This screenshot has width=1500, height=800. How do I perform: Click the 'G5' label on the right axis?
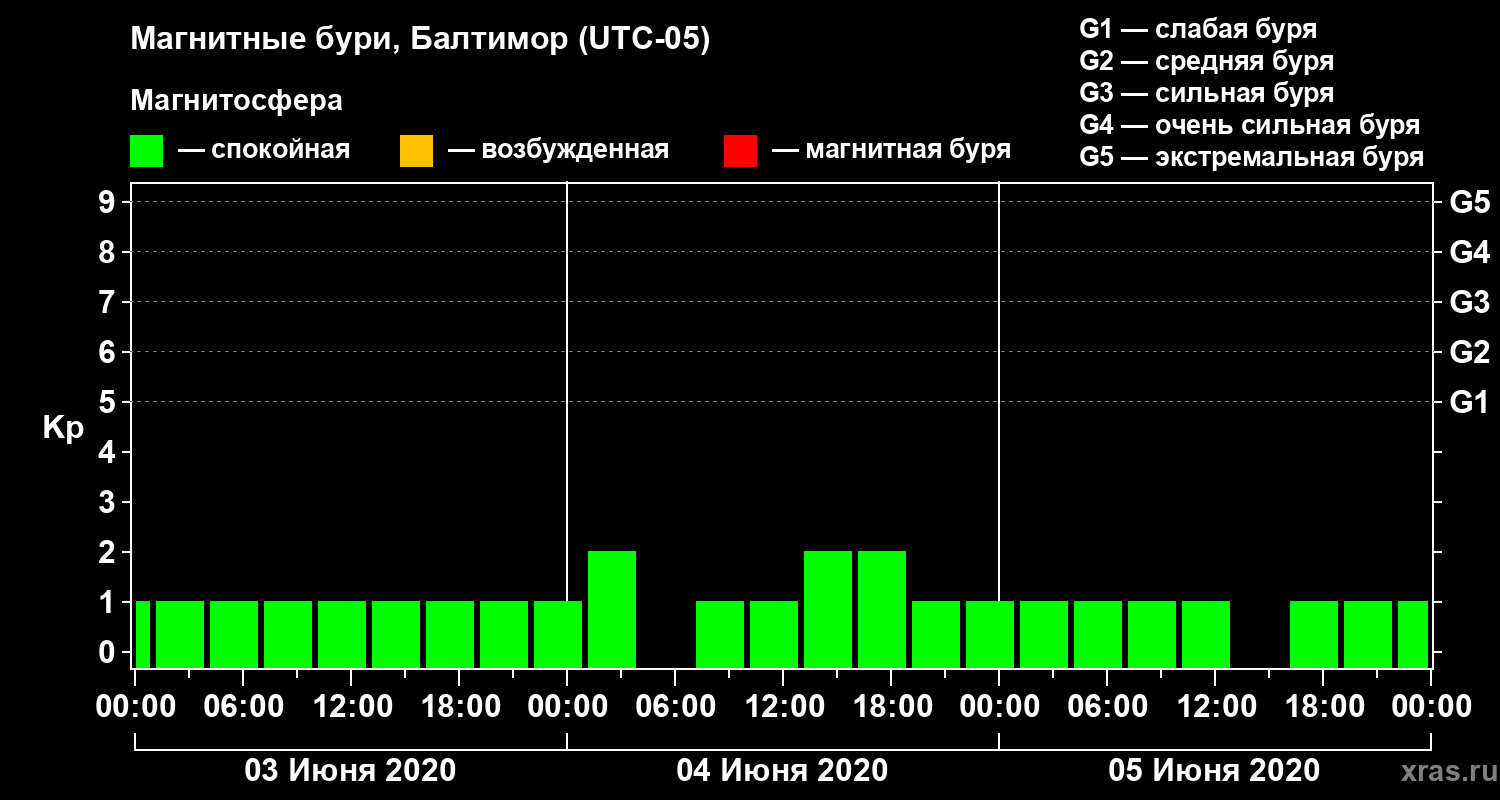[x=1469, y=203]
